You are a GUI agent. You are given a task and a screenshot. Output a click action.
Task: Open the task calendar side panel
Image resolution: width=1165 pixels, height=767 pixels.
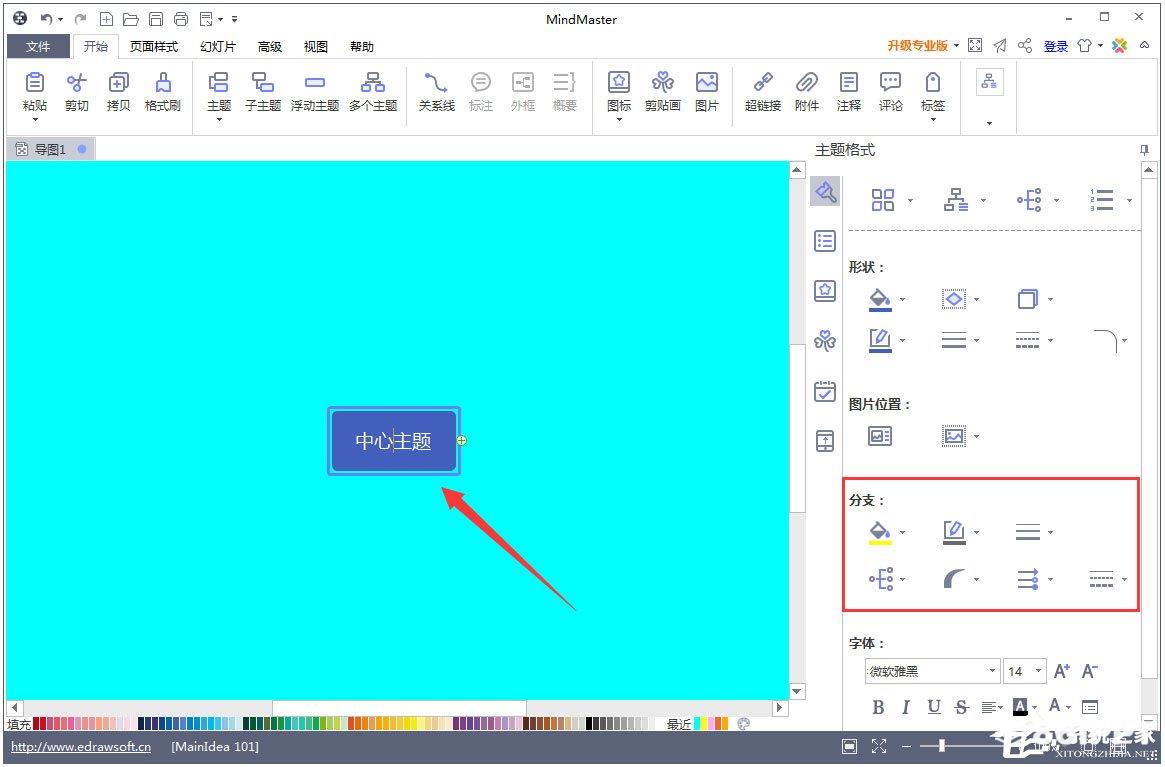click(825, 391)
